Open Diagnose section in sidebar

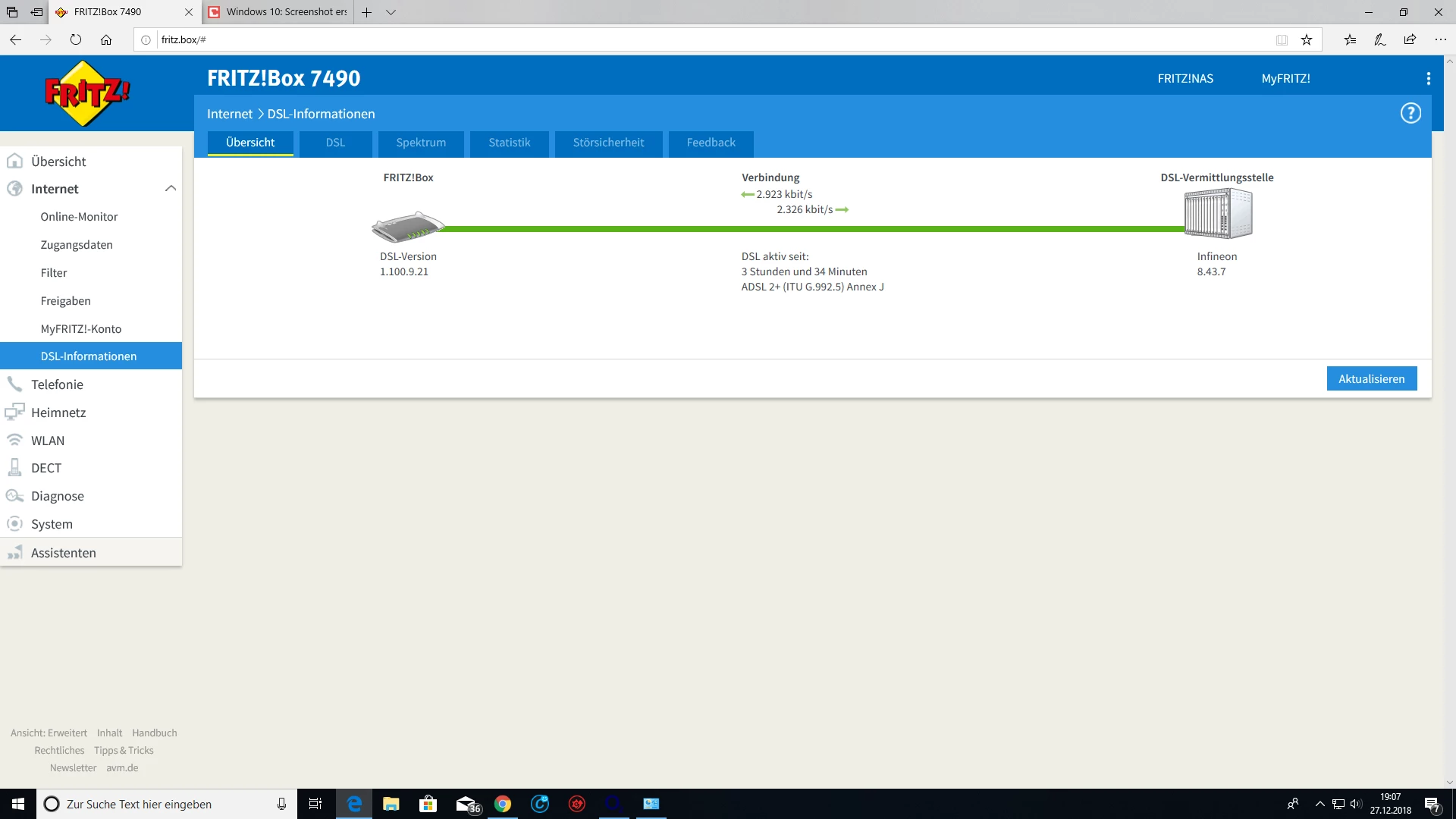(x=57, y=496)
